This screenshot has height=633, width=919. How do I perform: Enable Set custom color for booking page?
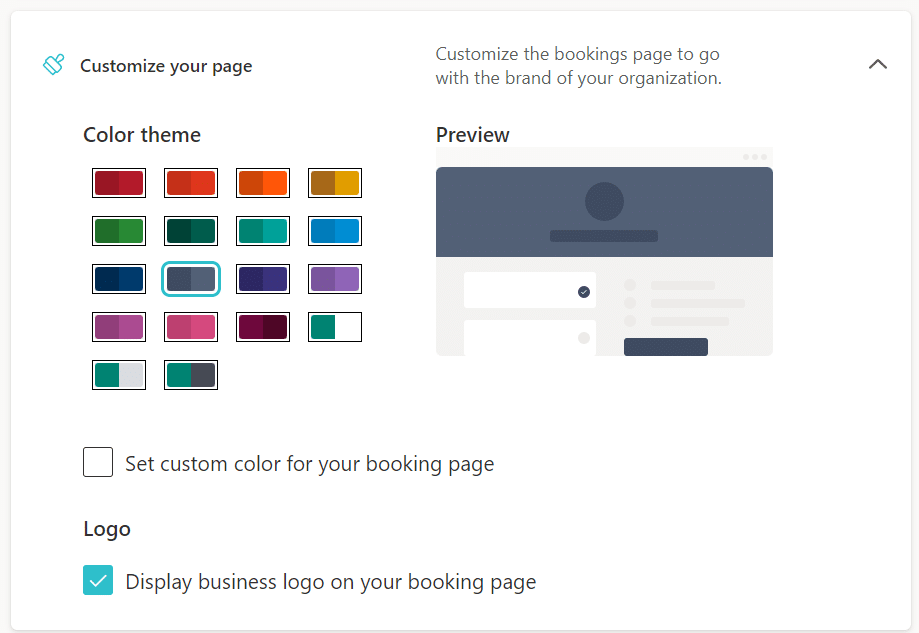click(98, 462)
